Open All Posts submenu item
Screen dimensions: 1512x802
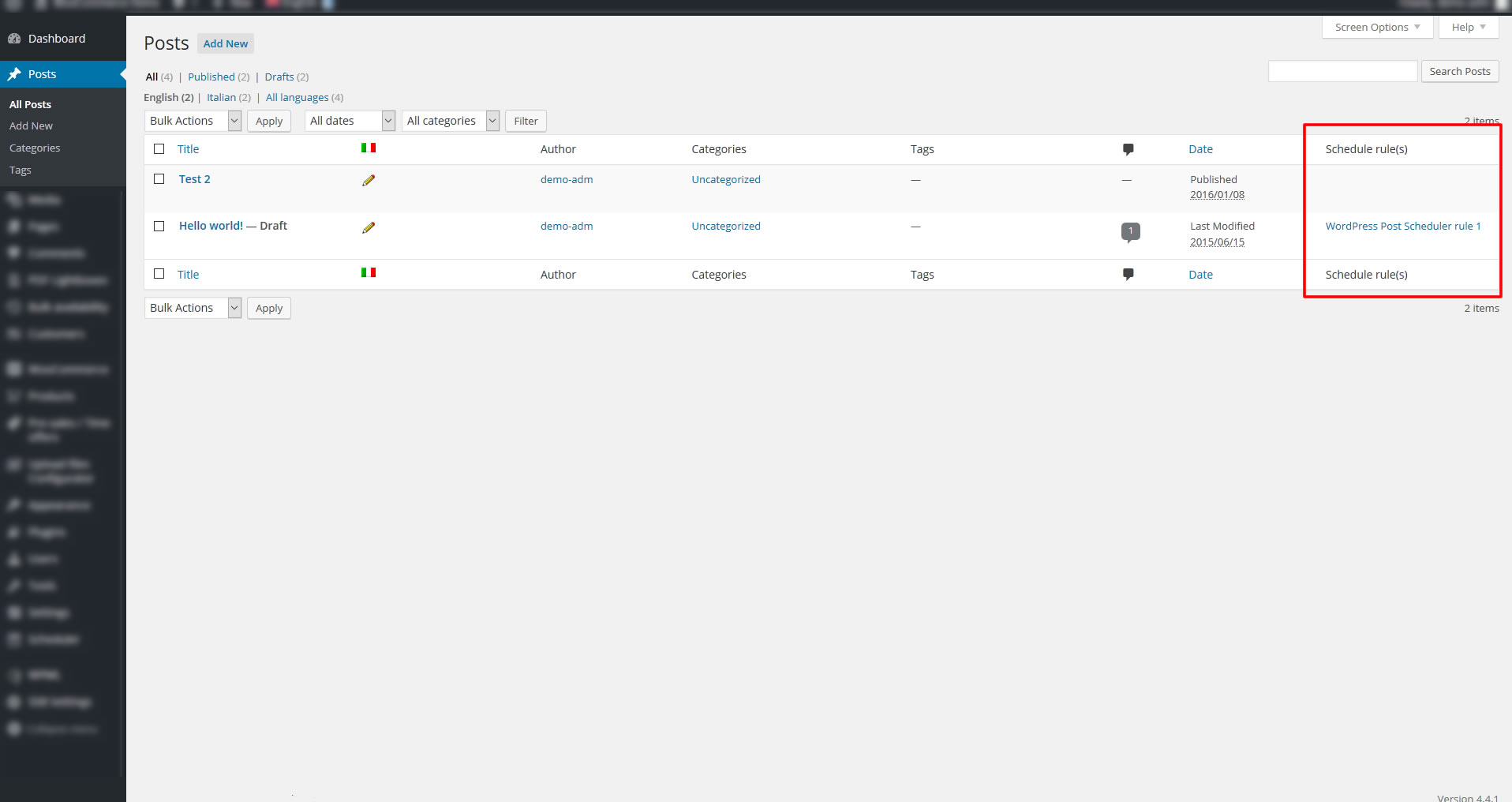point(30,104)
